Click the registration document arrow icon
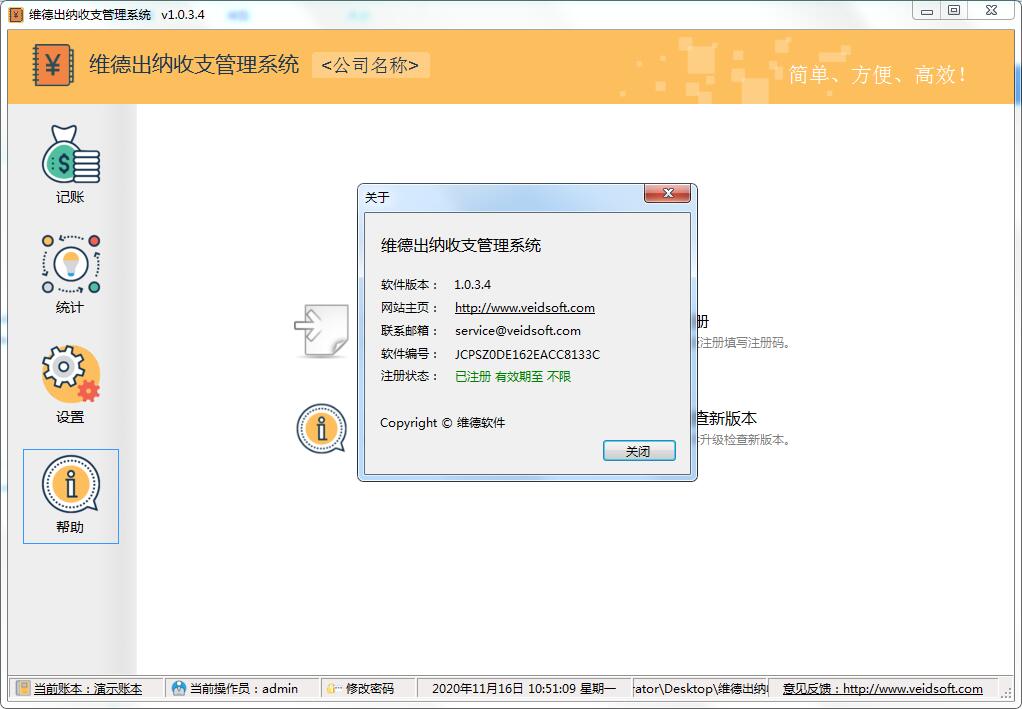 [x=322, y=330]
